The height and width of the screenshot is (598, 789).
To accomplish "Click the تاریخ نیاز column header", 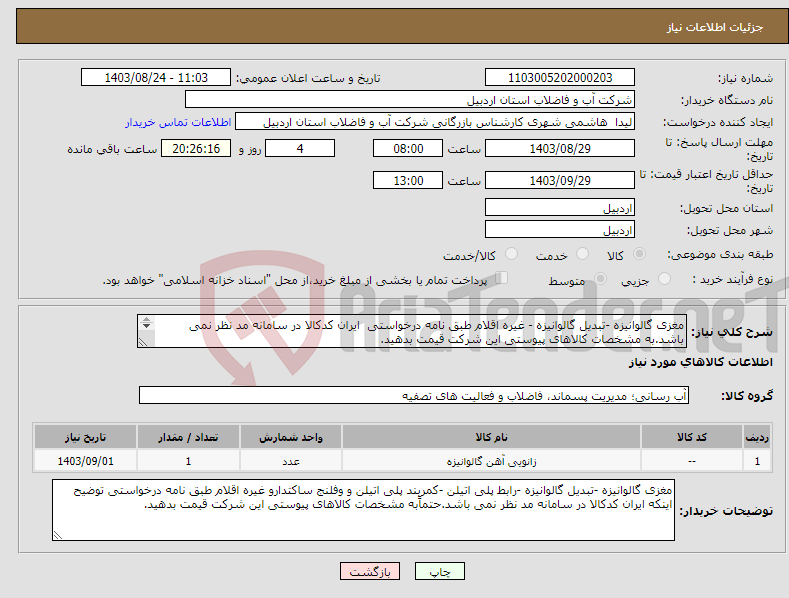I will click(86, 437).
